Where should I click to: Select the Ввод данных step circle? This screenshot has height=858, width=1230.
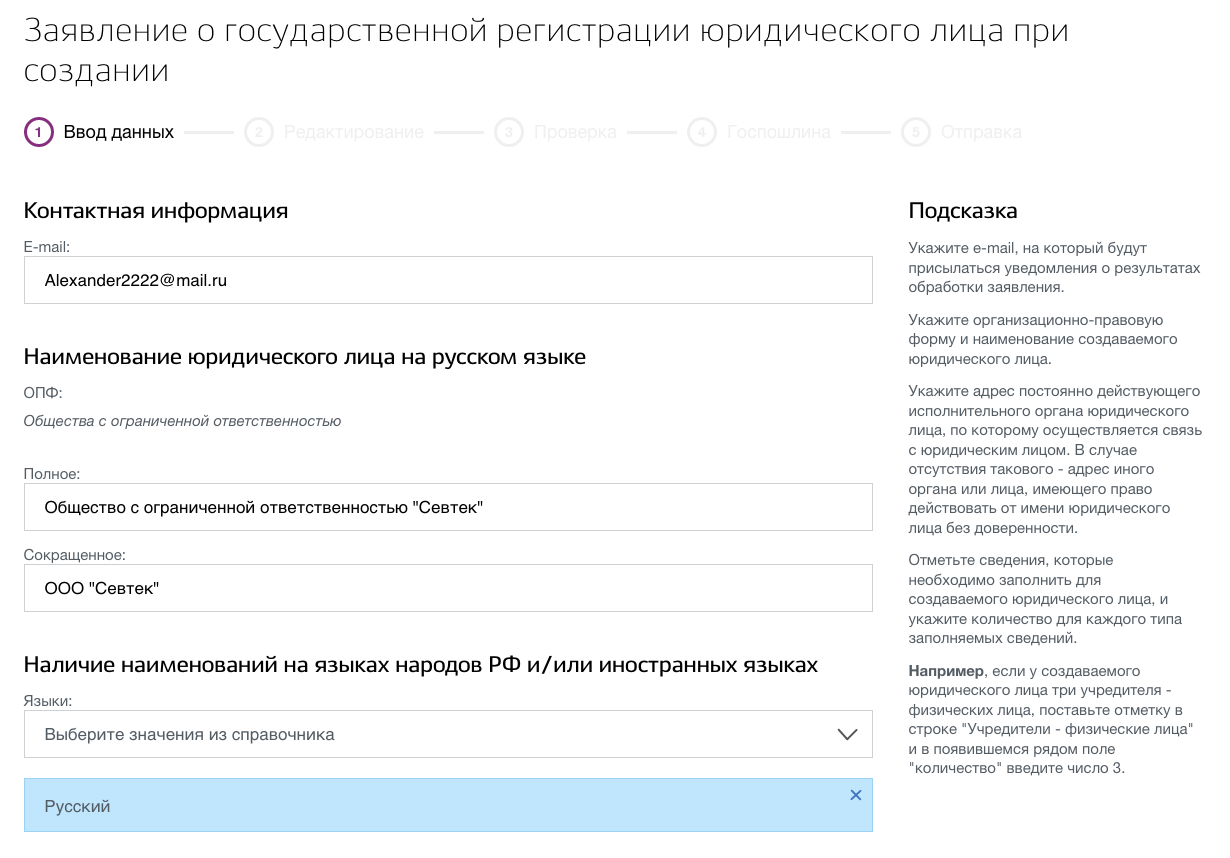click(x=38, y=132)
